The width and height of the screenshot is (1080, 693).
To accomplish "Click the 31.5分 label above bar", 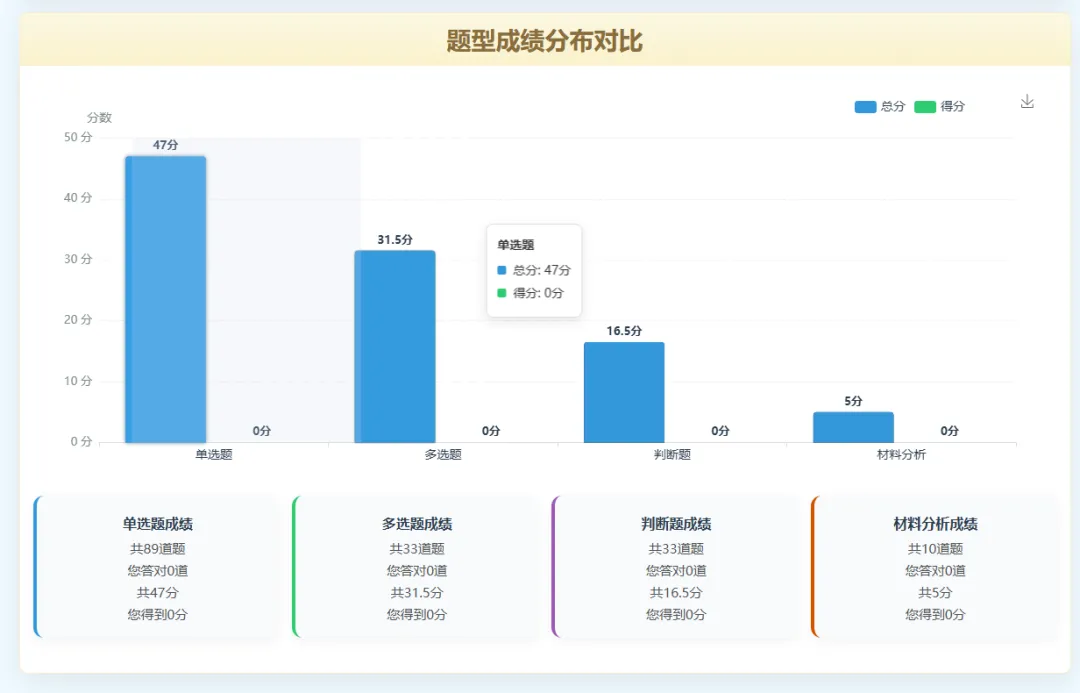I will pyautogui.click(x=395, y=240).
